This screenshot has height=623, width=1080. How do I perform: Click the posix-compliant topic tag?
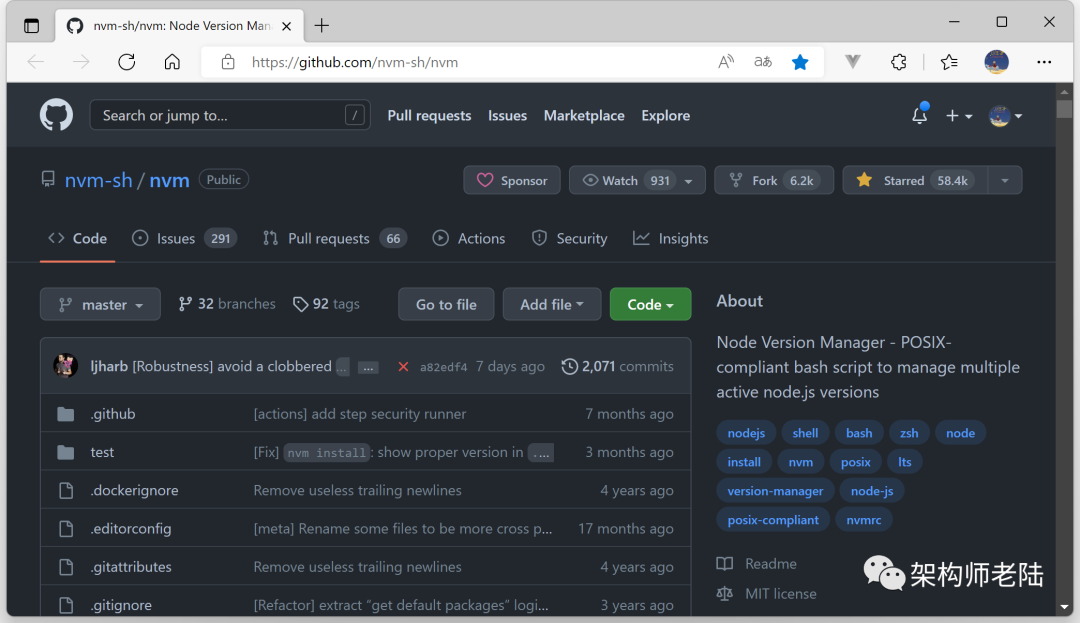[x=773, y=520]
